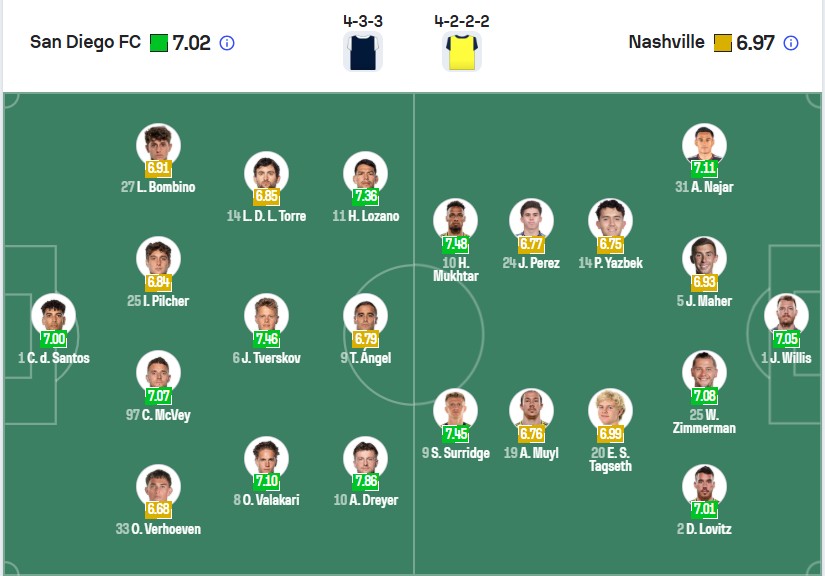Click J. Tverskov's 7.46 rating badge
The height and width of the screenshot is (576, 825).
tap(266, 339)
